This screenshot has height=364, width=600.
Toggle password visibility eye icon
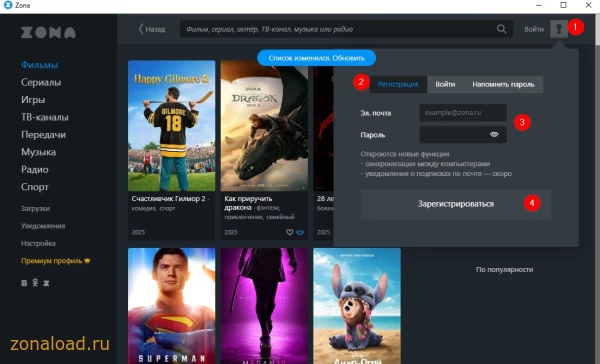[x=494, y=134]
